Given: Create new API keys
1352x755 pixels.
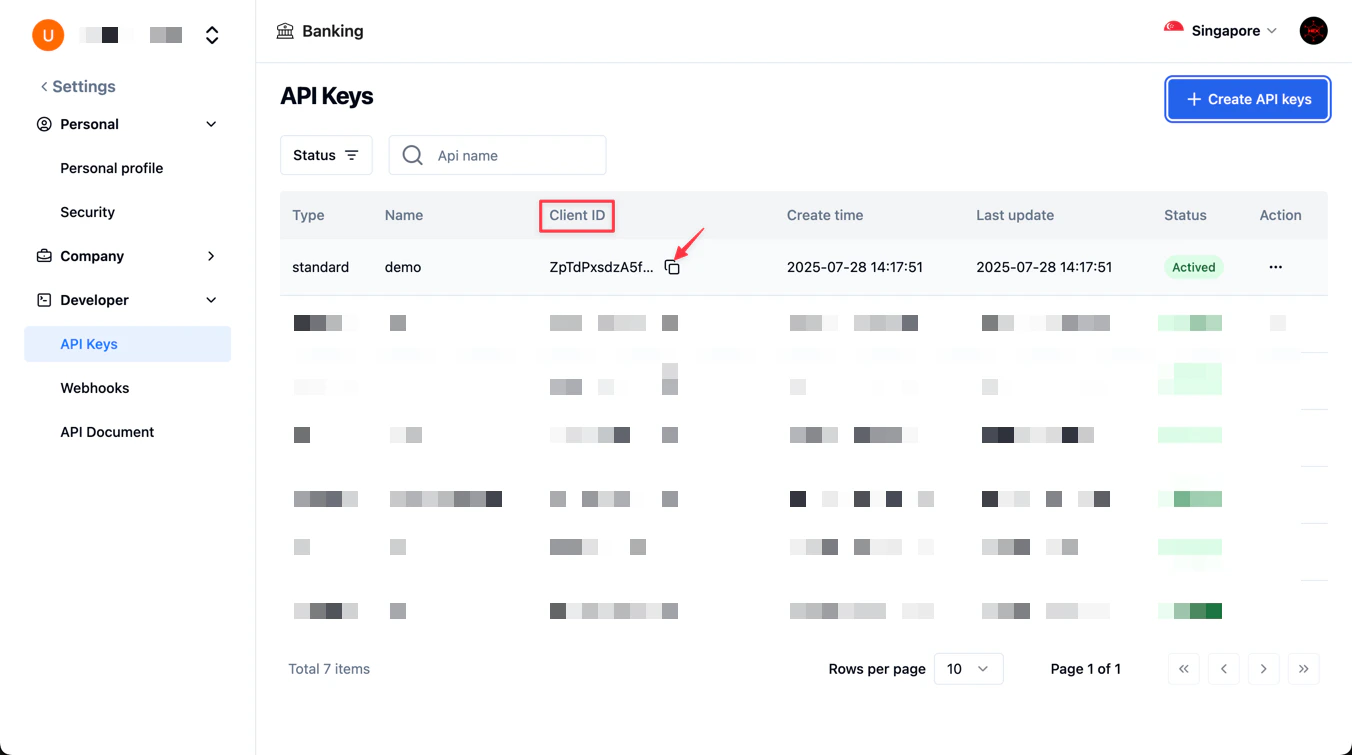Looking at the screenshot, I should click(x=1247, y=99).
